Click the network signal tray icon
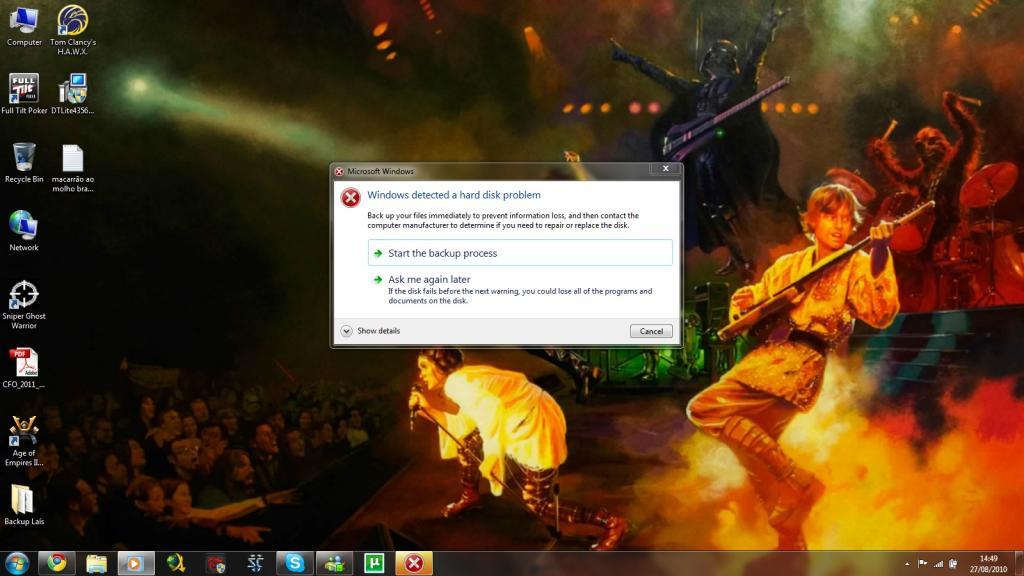 point(938,563)
